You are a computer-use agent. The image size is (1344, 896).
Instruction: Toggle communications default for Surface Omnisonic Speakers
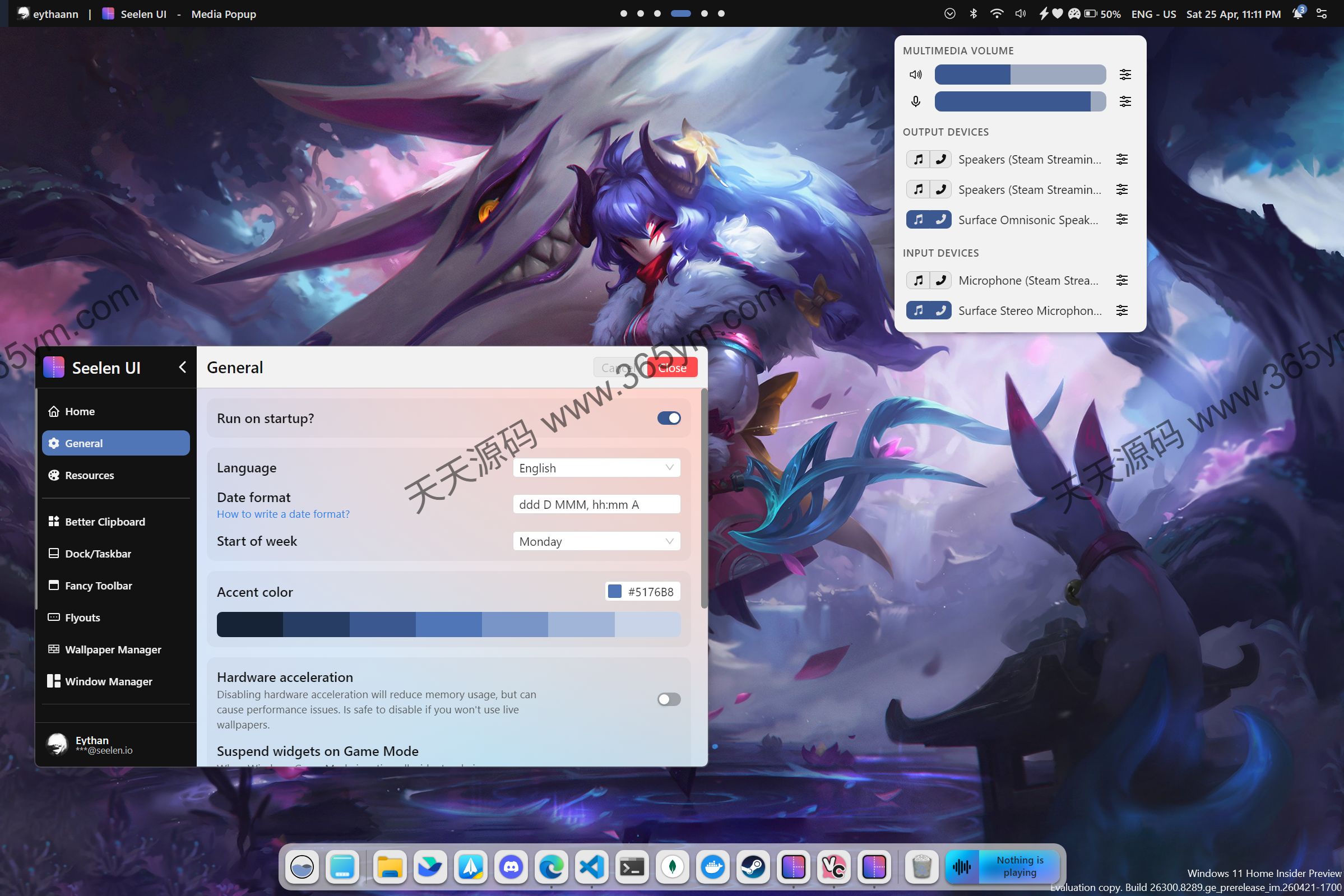[x=940, y=220]
